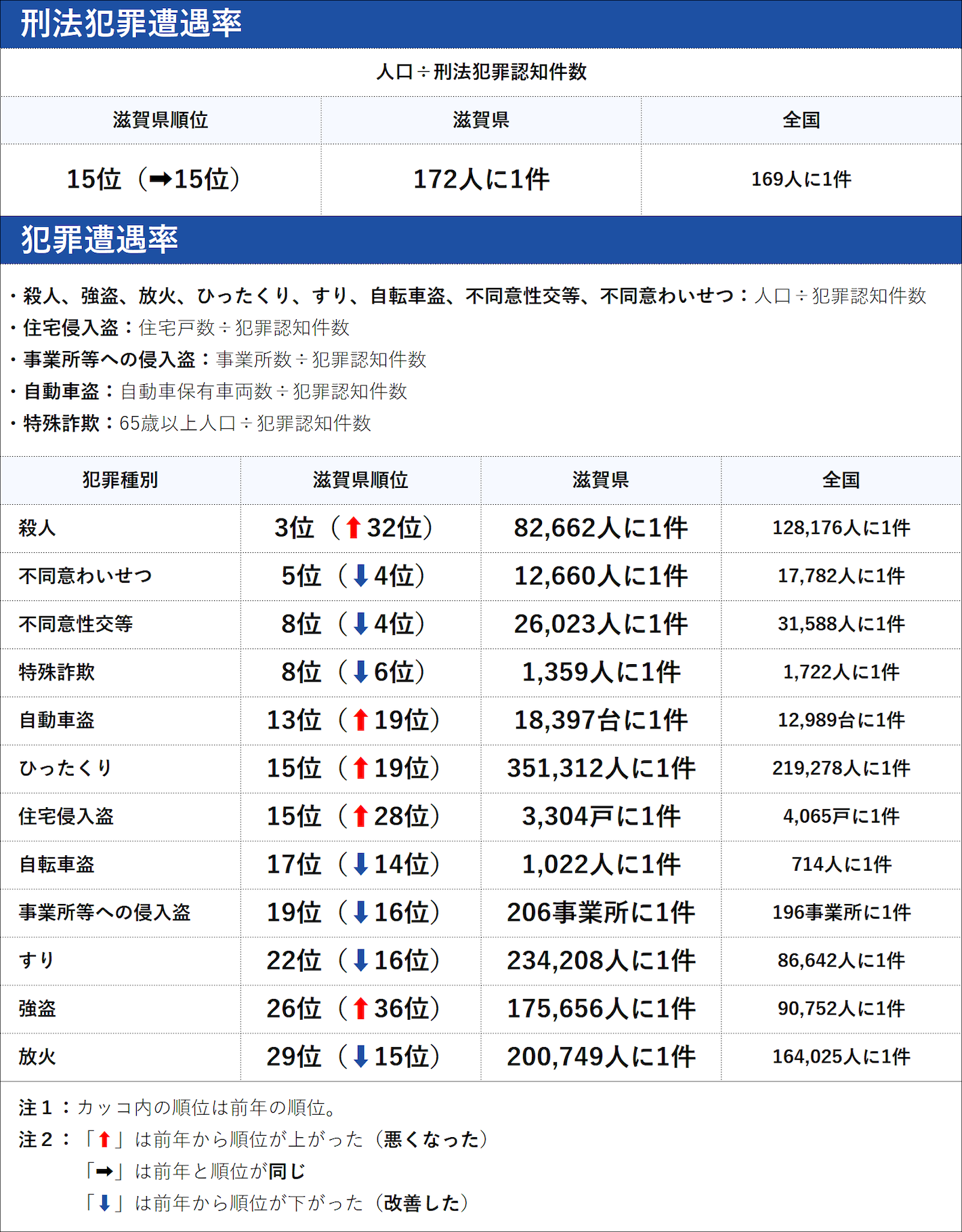Click the 164,025人に1件 cell
This screenshot has height=1232, width=962.
point(841,1057)
